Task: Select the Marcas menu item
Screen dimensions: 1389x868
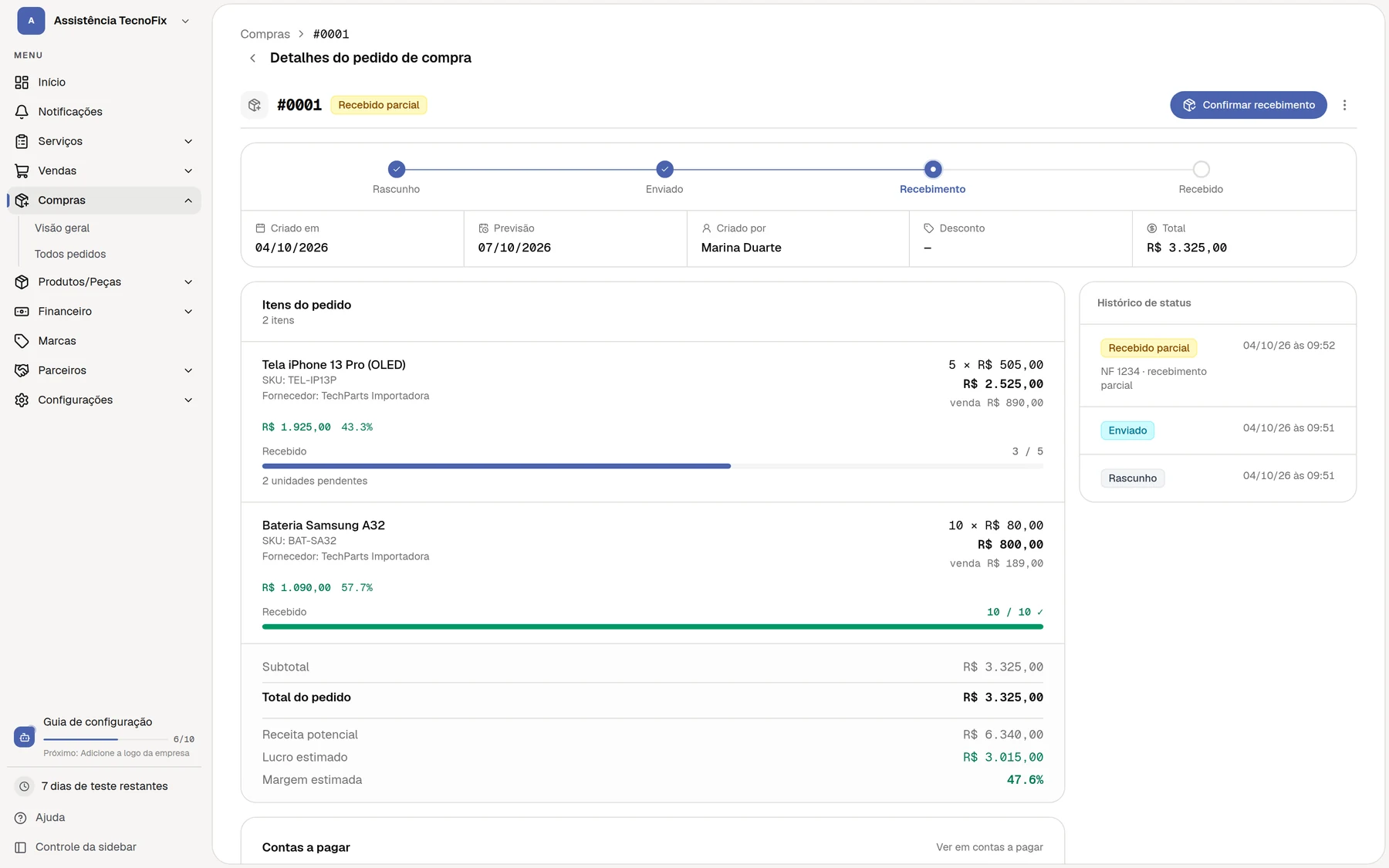Action: point(104,341)
